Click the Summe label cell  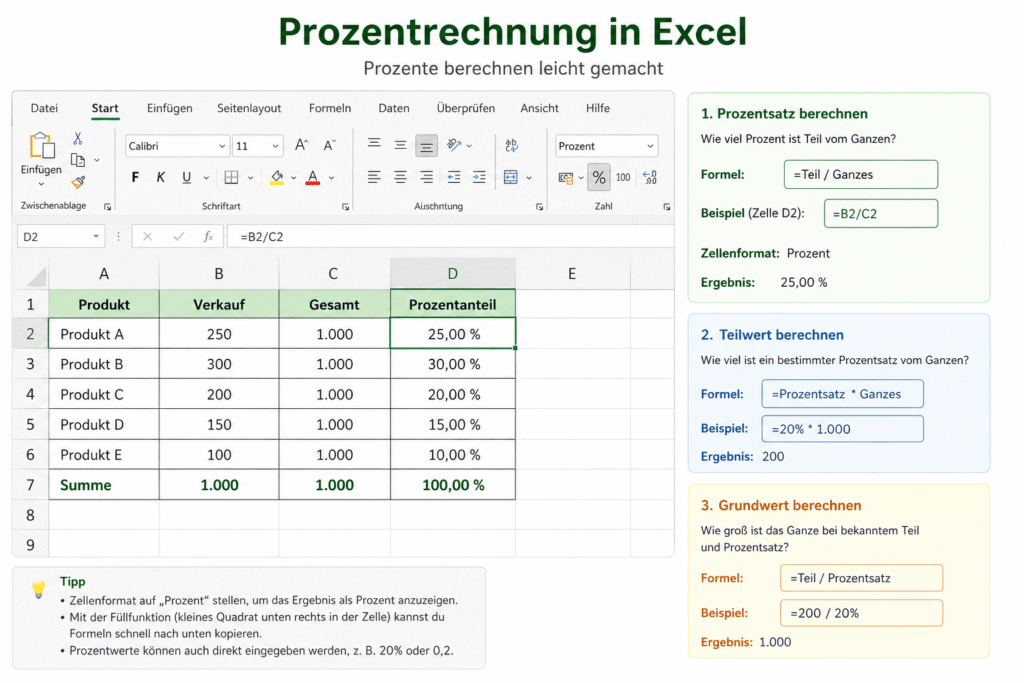click(104, 484)
